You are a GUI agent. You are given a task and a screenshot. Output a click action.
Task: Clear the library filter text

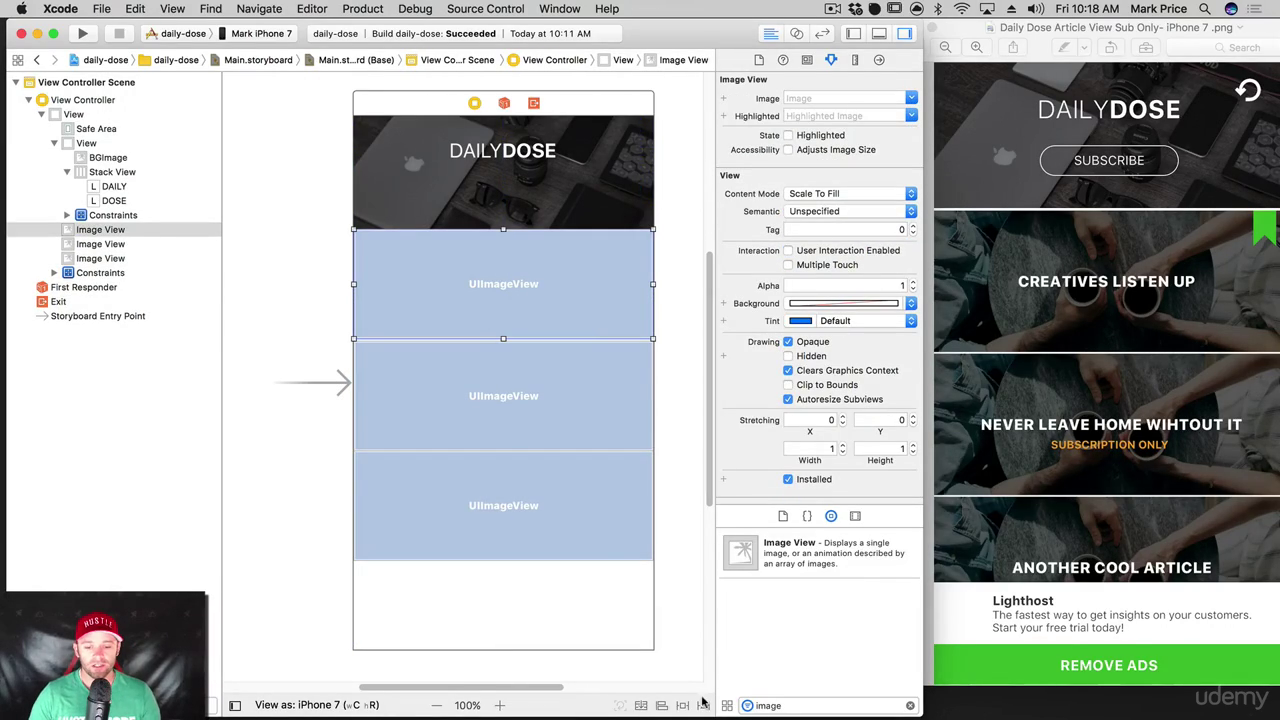pos(910,706)
